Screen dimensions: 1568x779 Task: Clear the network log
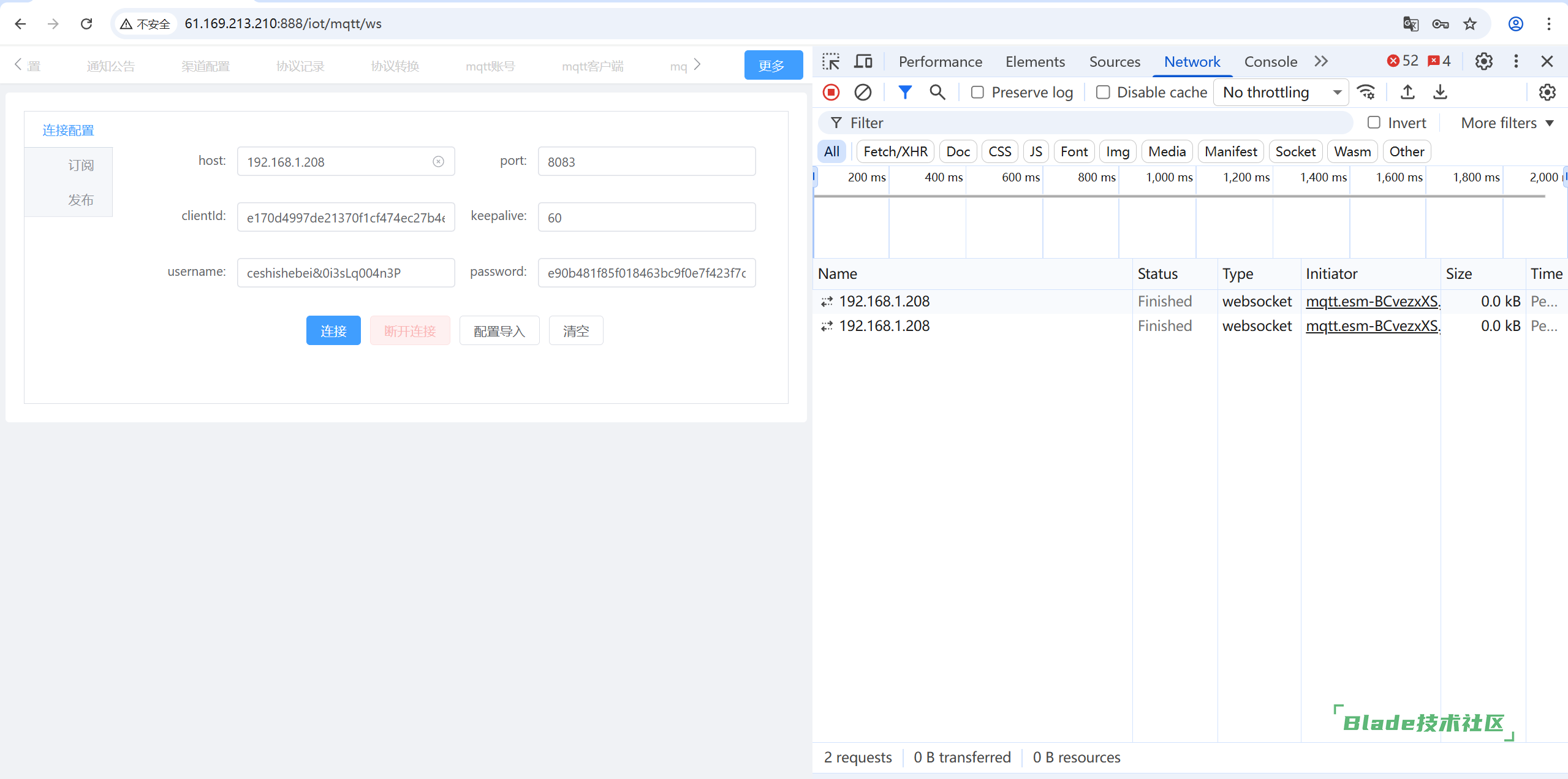[863, 92]
